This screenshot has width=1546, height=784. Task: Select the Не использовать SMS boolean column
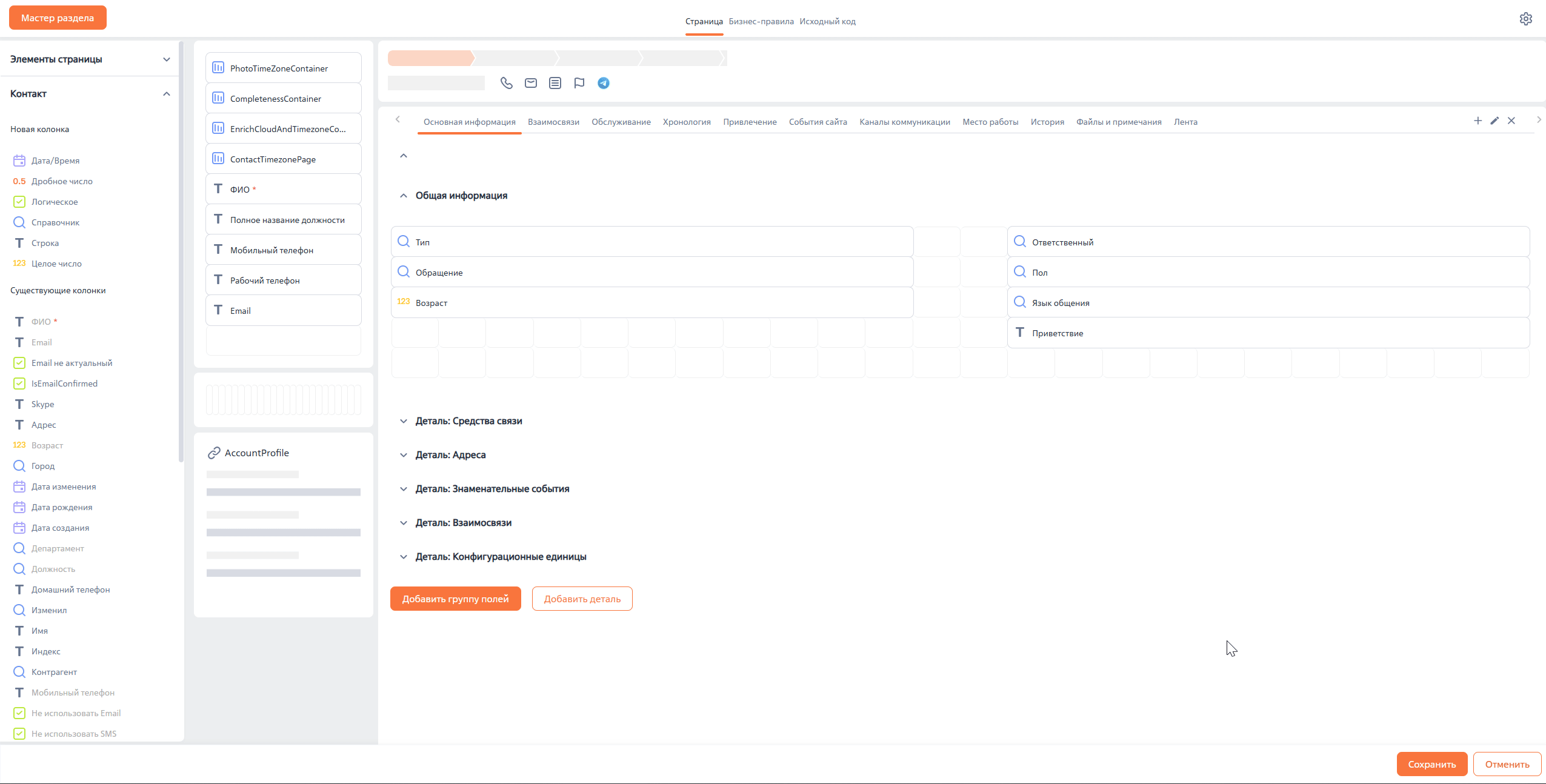pyautogui.click(x=75, y=733)
